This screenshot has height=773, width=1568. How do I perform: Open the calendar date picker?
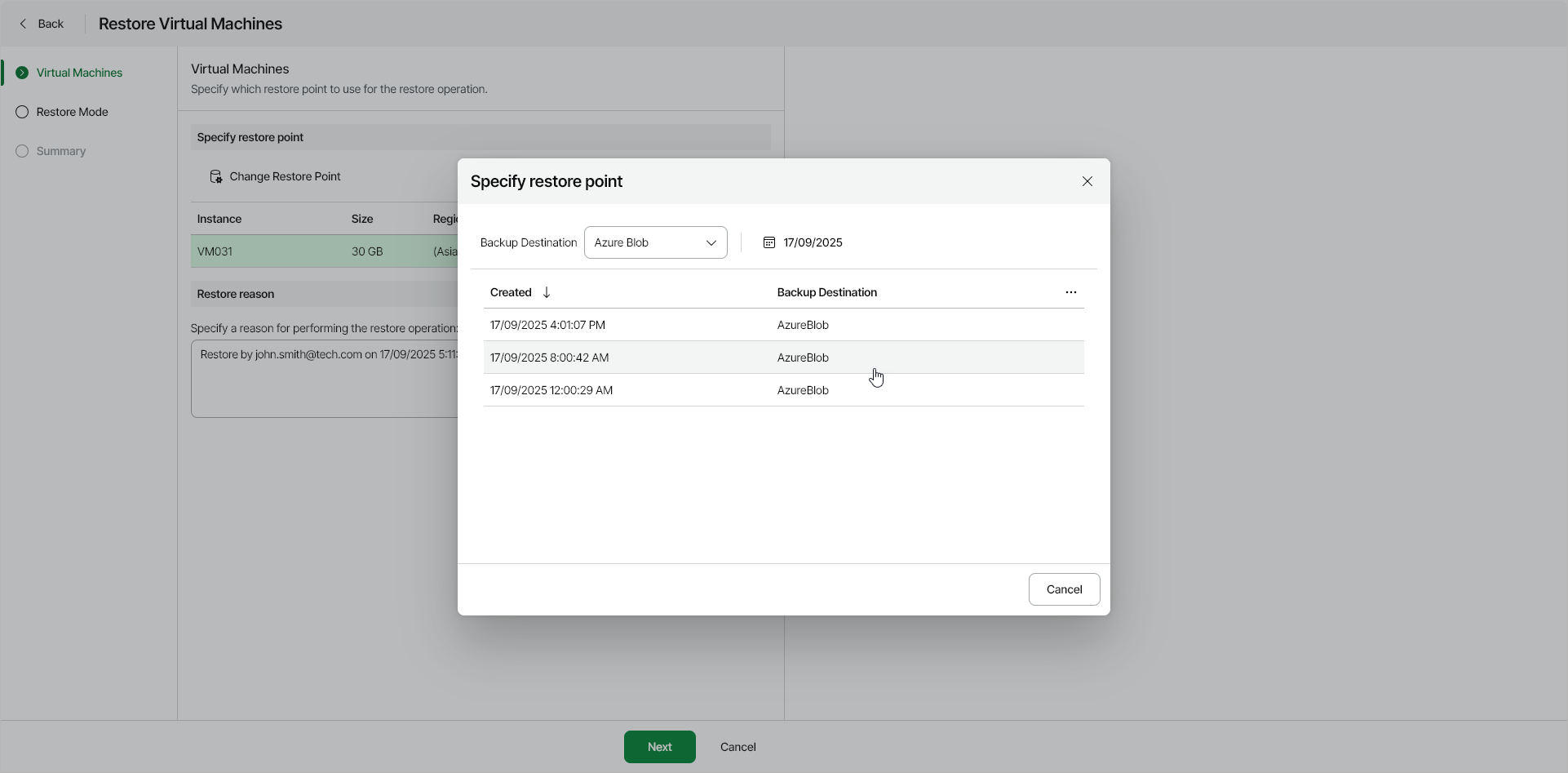pos(768,242)
